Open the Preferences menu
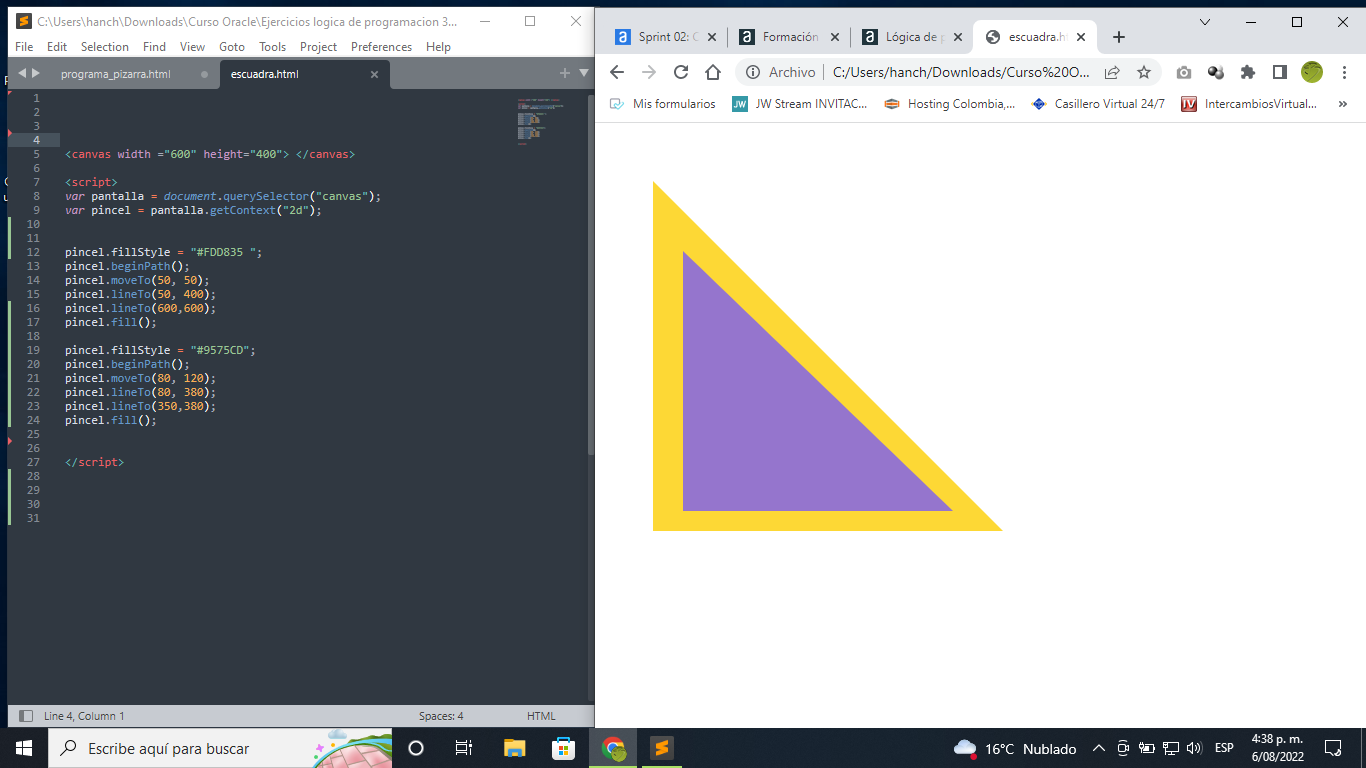 tap(381, 47)
